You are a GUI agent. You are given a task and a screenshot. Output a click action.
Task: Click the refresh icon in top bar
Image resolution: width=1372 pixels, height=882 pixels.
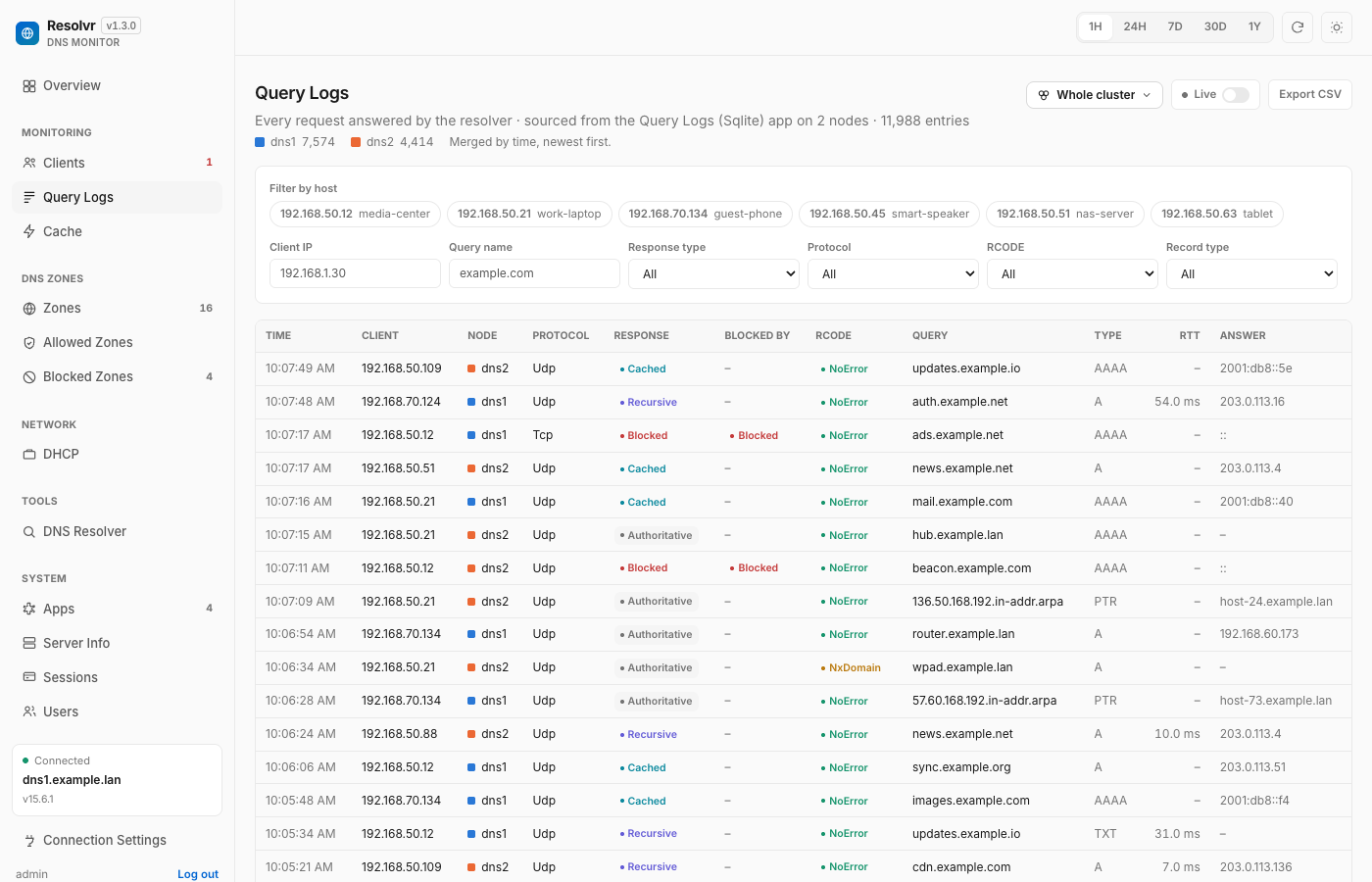(x=1298, y=27)
